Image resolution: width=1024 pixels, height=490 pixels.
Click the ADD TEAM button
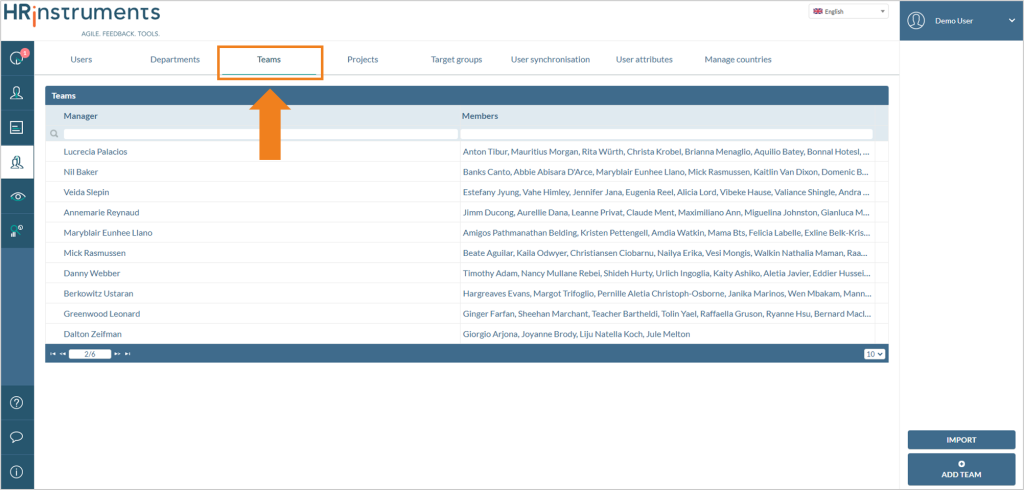click(961, 469)
